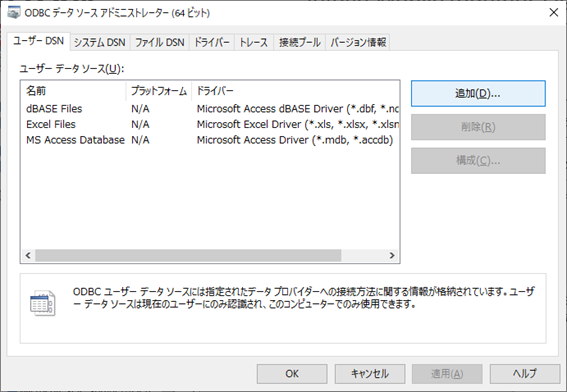The height and width of the screenshot is (392, 567).
Task: Select the Excel Files data source
Action: 51,124
